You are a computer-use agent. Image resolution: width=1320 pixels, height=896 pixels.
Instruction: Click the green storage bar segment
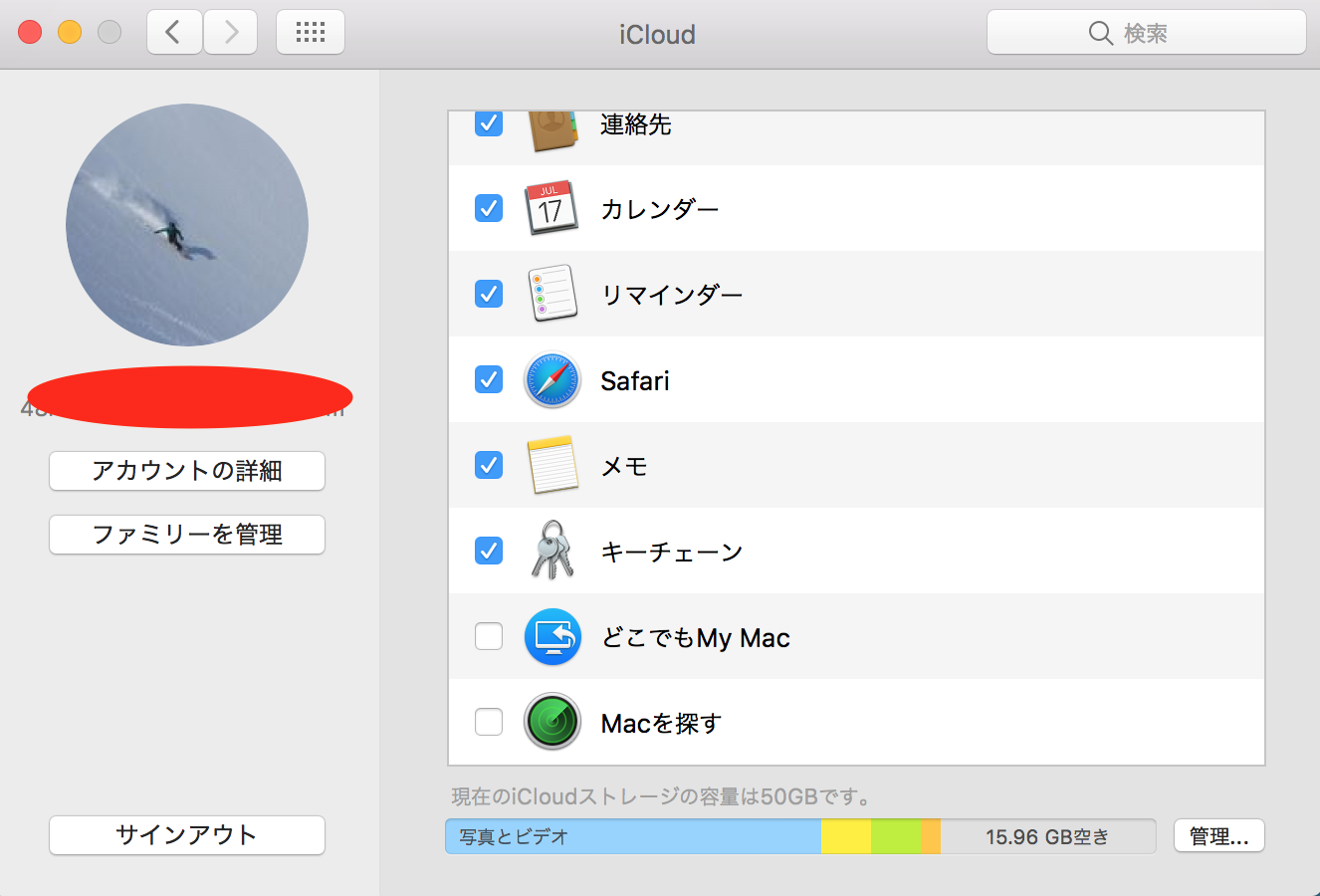point(896,836)
